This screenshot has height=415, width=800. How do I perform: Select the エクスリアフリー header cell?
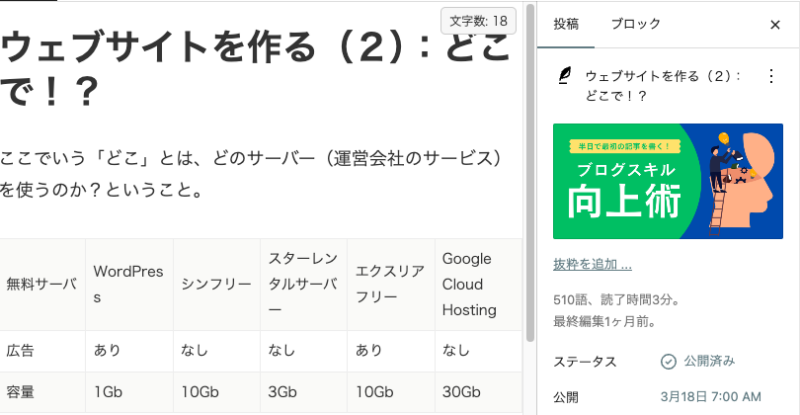[x=391, y=284]
